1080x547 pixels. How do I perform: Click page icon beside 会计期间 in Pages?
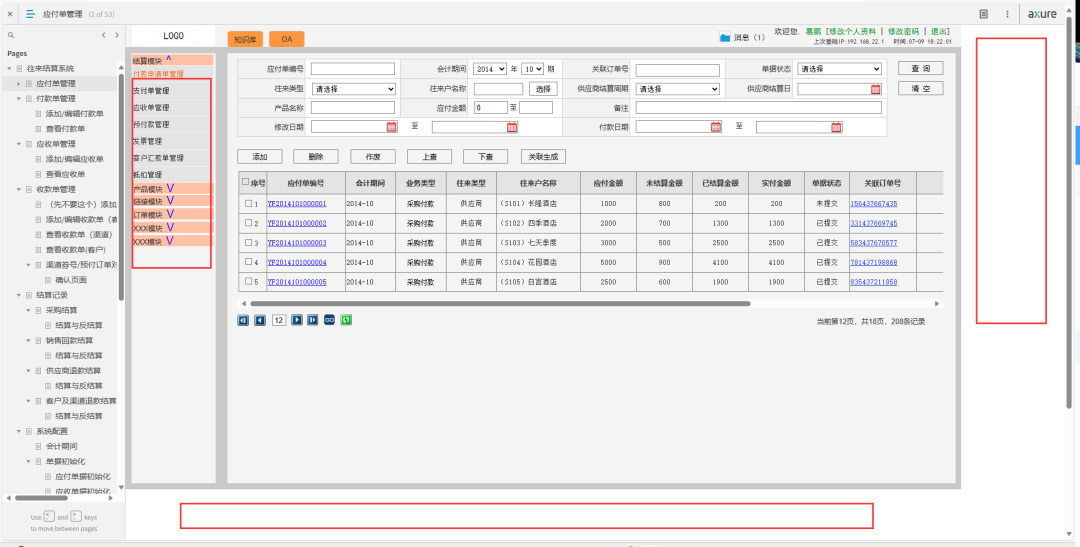pos(39,446)
